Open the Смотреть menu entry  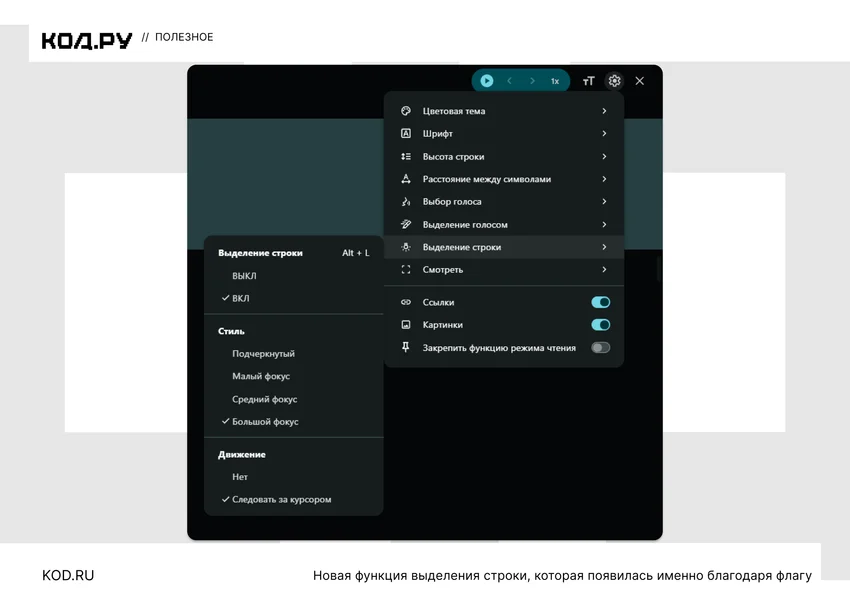[504, 269]
